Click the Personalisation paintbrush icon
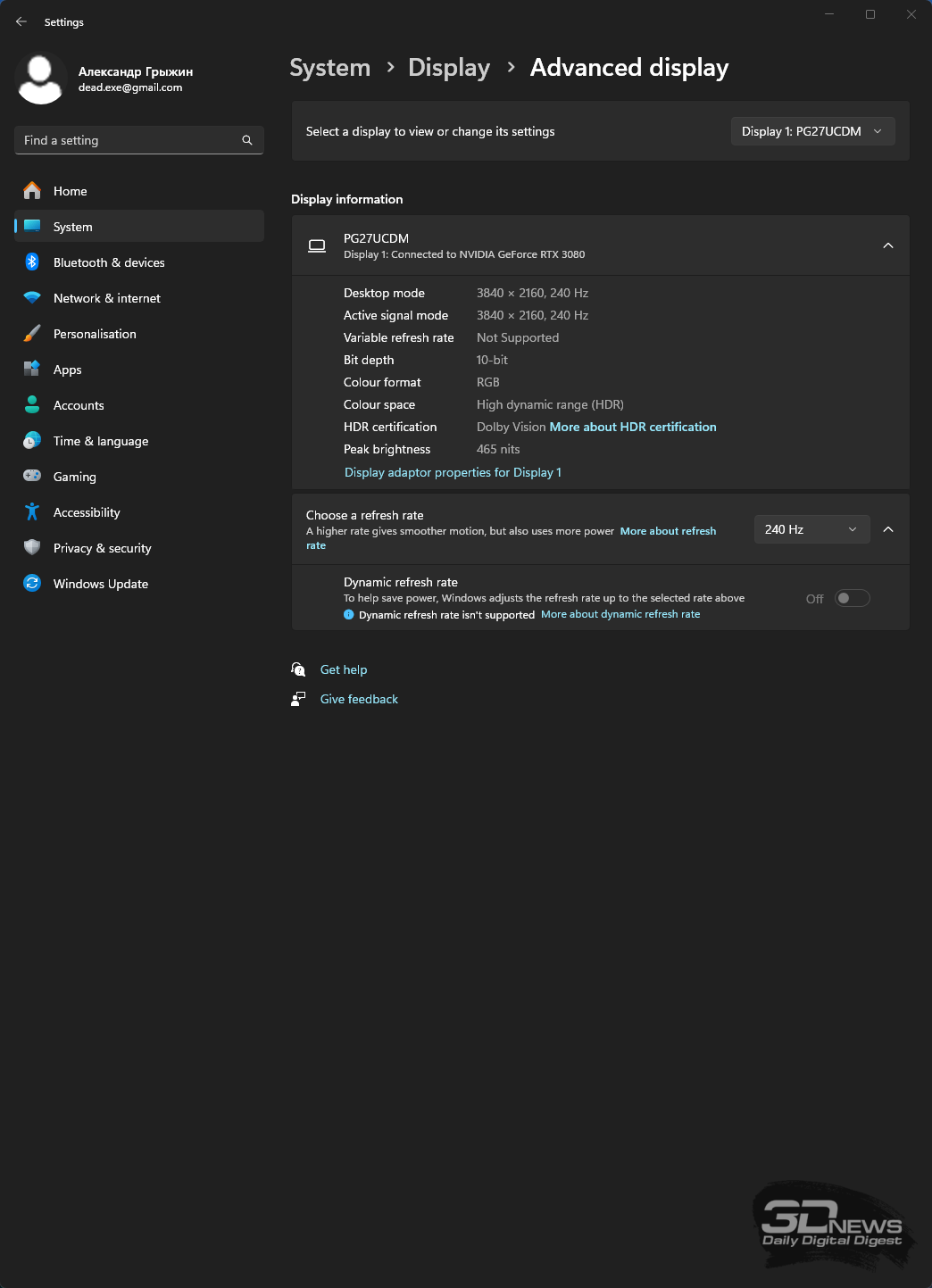Image resolution: width=932 pixels, height=1288 pixels. click(32, 333)
